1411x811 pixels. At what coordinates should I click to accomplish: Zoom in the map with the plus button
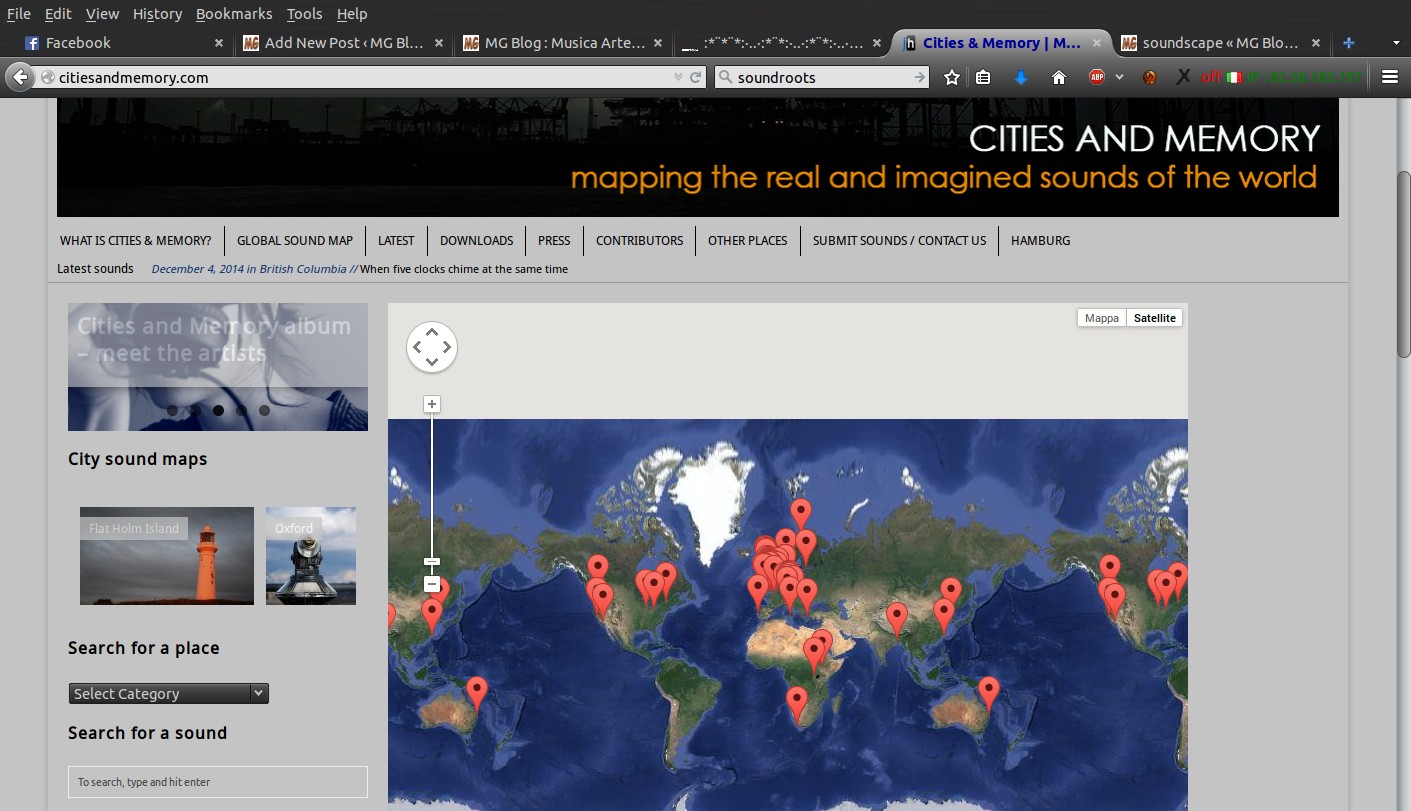pos(432,404)
